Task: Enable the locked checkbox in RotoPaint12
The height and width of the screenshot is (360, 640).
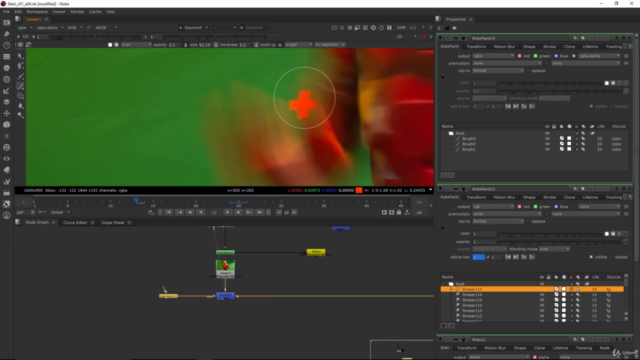Action: (611, 257)
